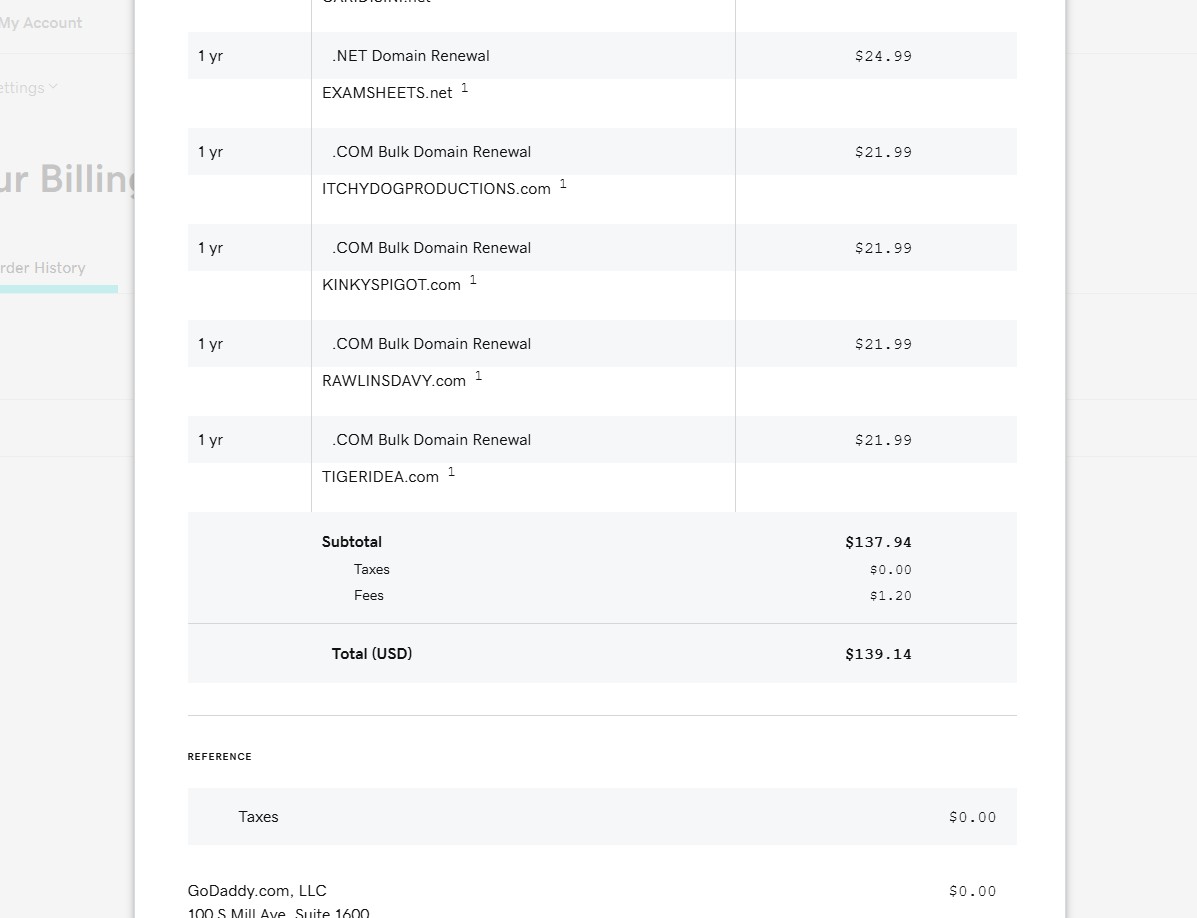1197x918 pixels.
Task: Click footnote marker beside EXAMSHEETS.net
Action: (465, 88)
